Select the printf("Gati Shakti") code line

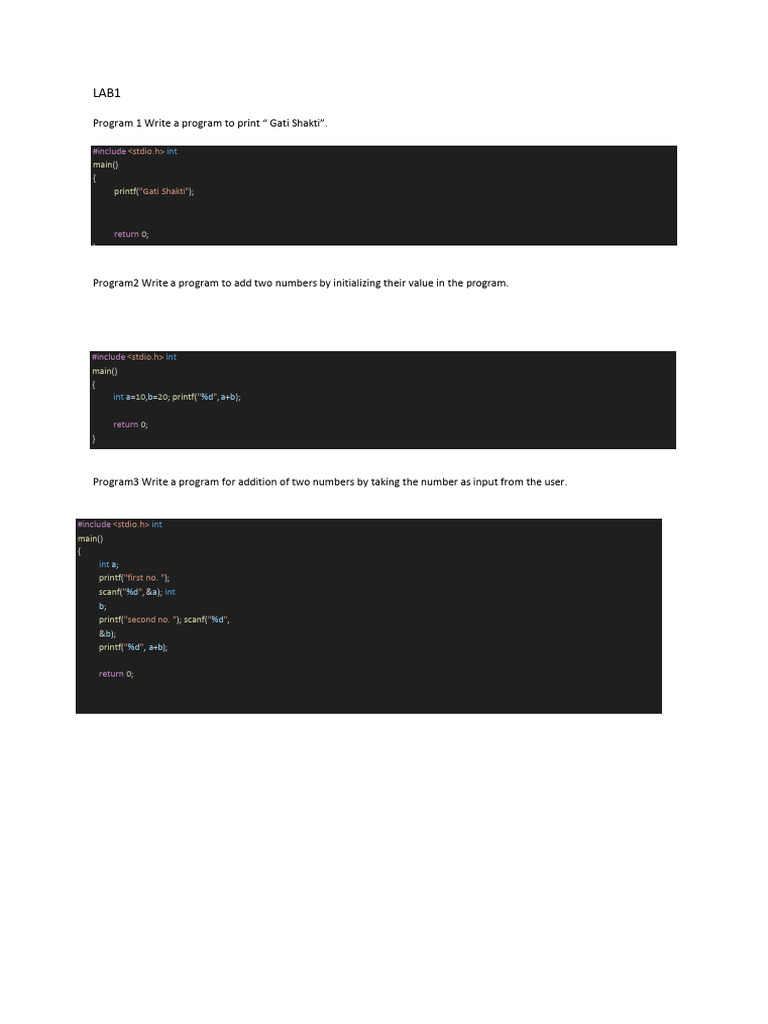pos(154,191)
